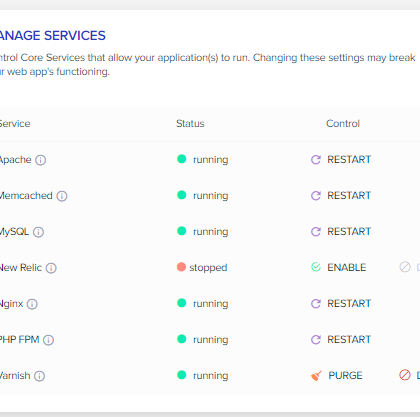
Task: Click the greyed disable icon for New Relic
Action: pyautogui.click(x=405, y=267)
